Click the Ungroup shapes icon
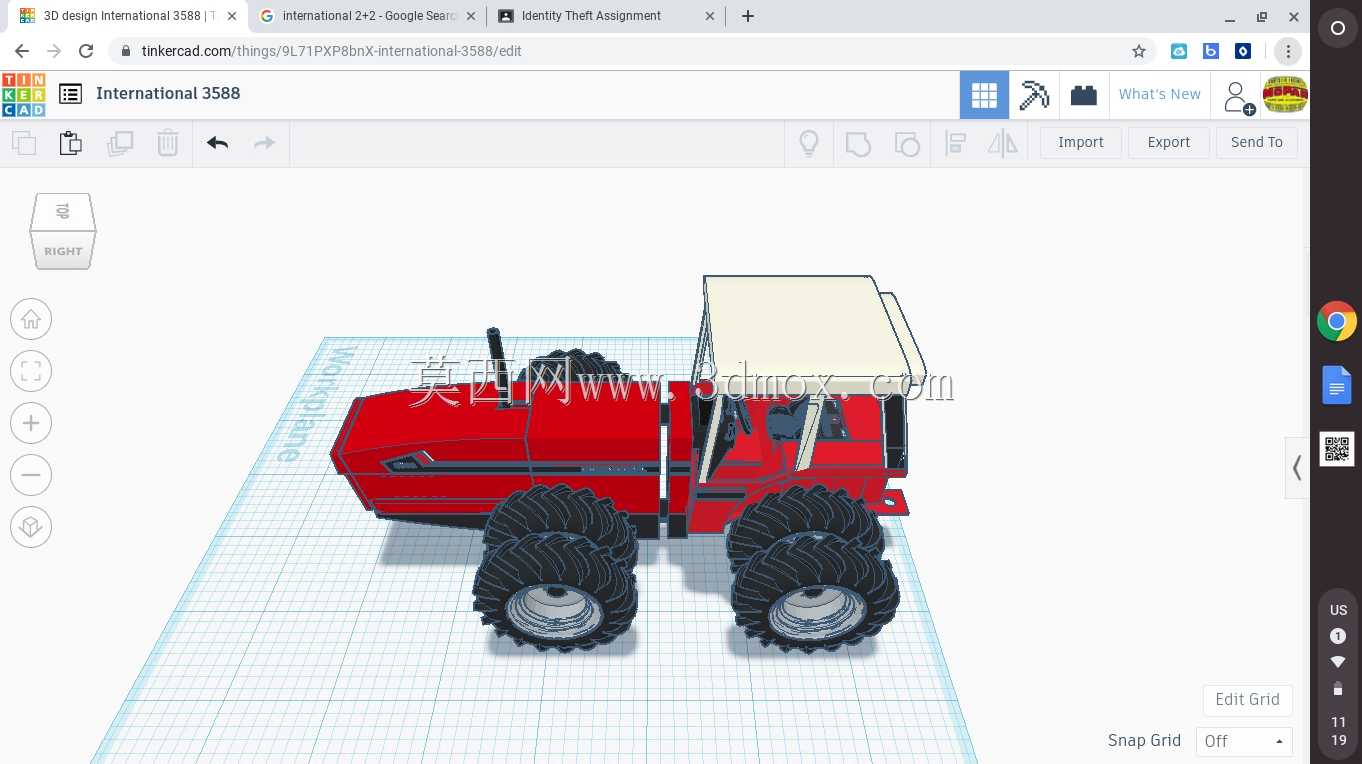 907,143
